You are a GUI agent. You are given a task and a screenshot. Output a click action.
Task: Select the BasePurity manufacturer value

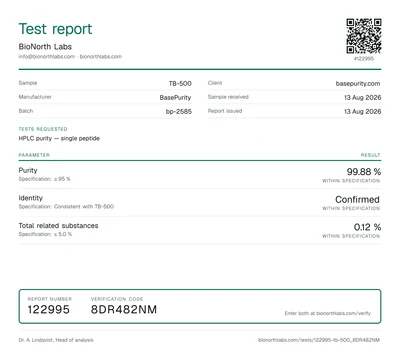pyautogui.click(x=175, y=97)
